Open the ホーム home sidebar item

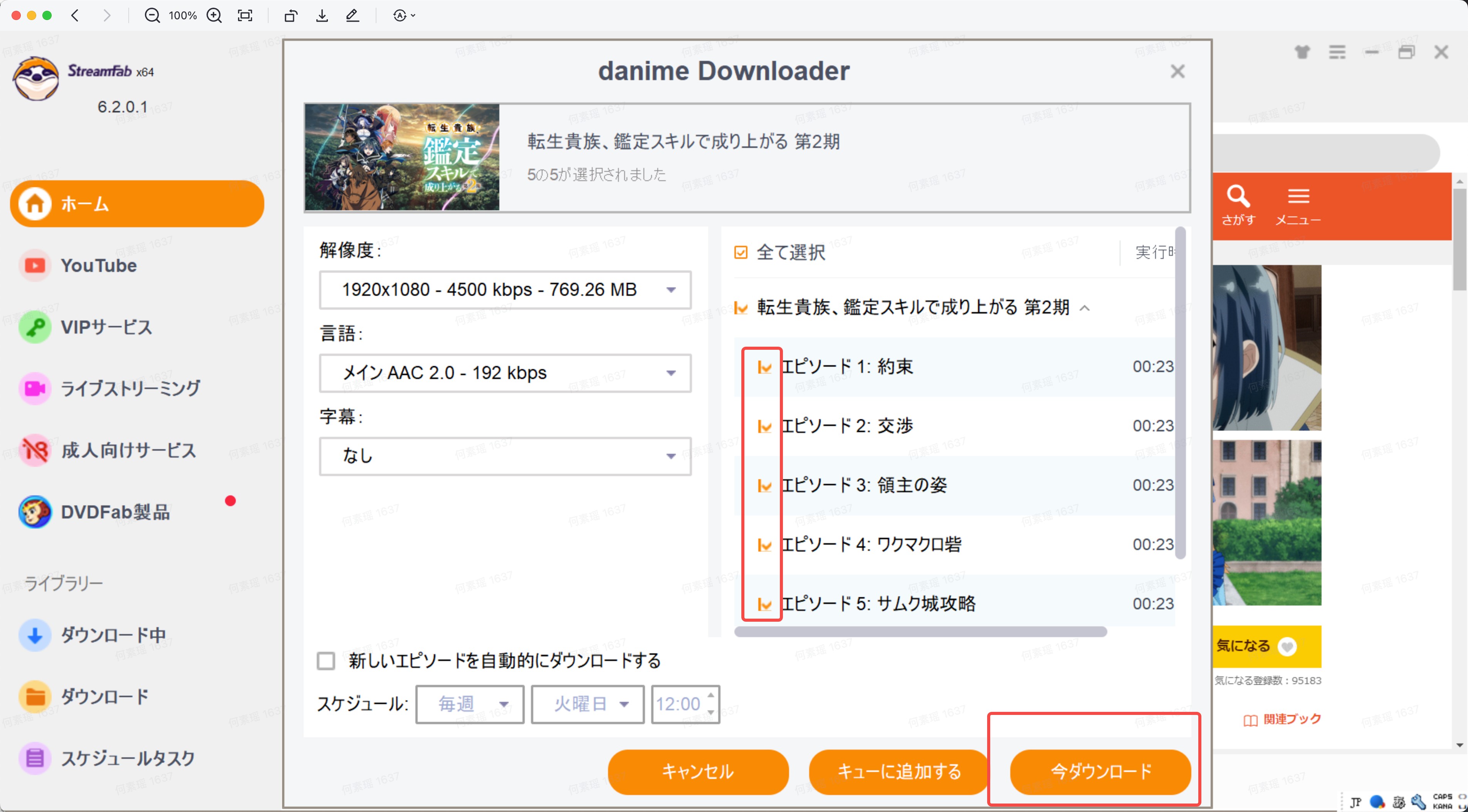[x=137, y=203]
